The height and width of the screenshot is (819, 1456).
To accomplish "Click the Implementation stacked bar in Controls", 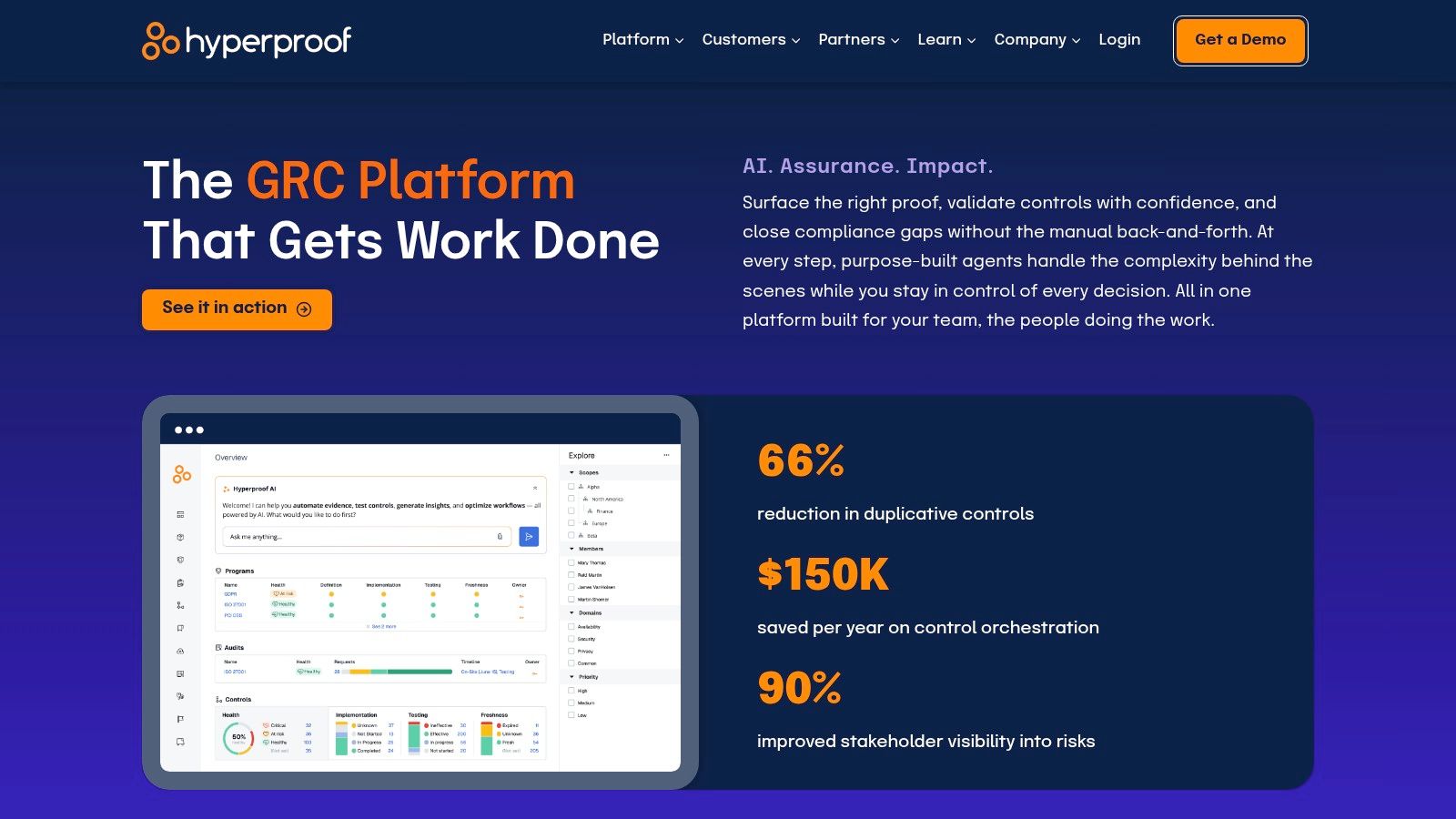I will click(341, 738).
